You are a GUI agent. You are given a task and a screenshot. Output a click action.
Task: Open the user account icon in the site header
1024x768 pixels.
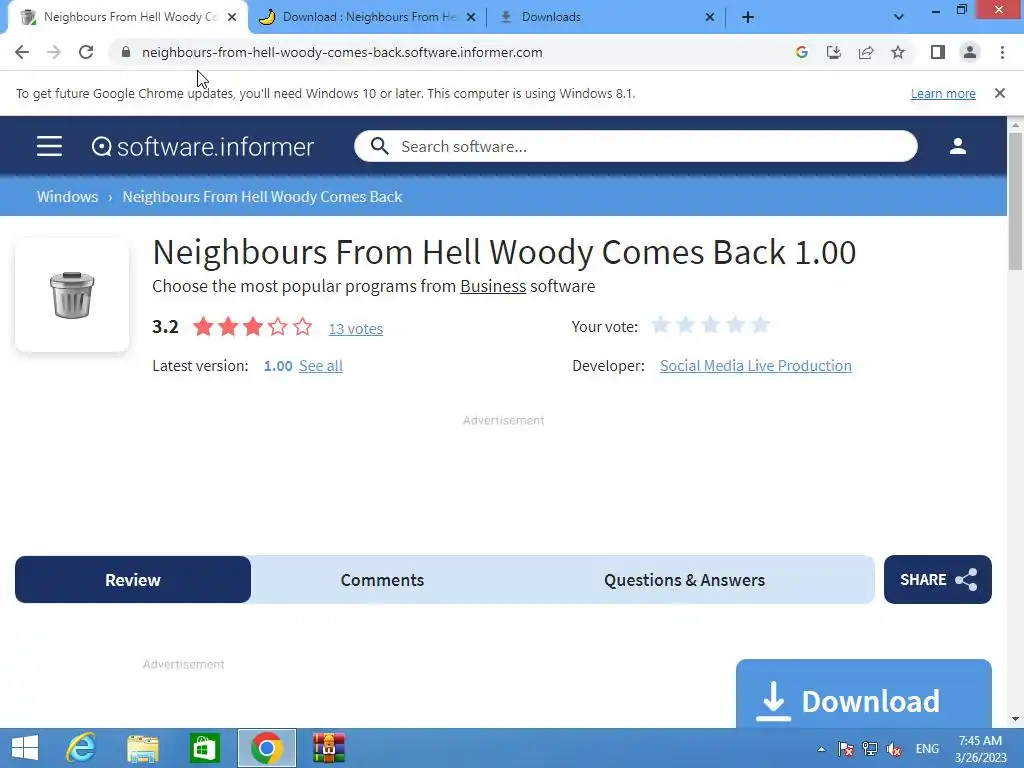click(957, 146)
